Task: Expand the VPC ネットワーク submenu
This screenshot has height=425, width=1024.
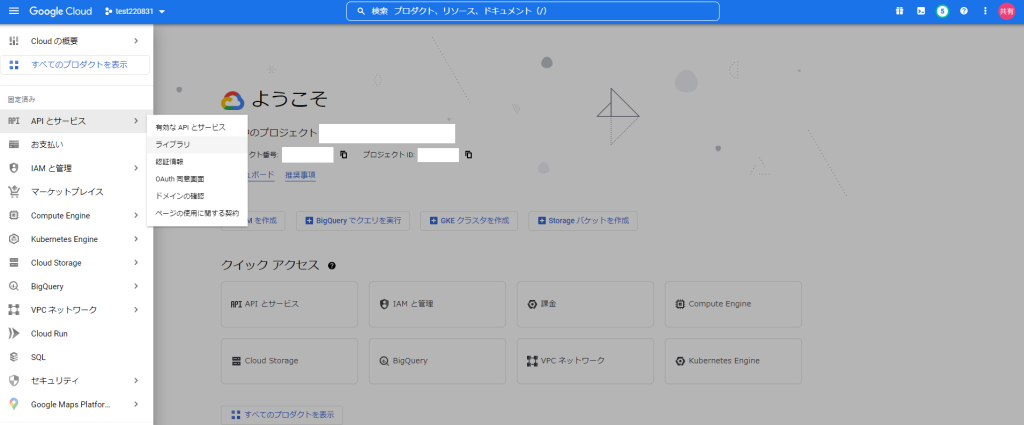Action: [136, 310]
